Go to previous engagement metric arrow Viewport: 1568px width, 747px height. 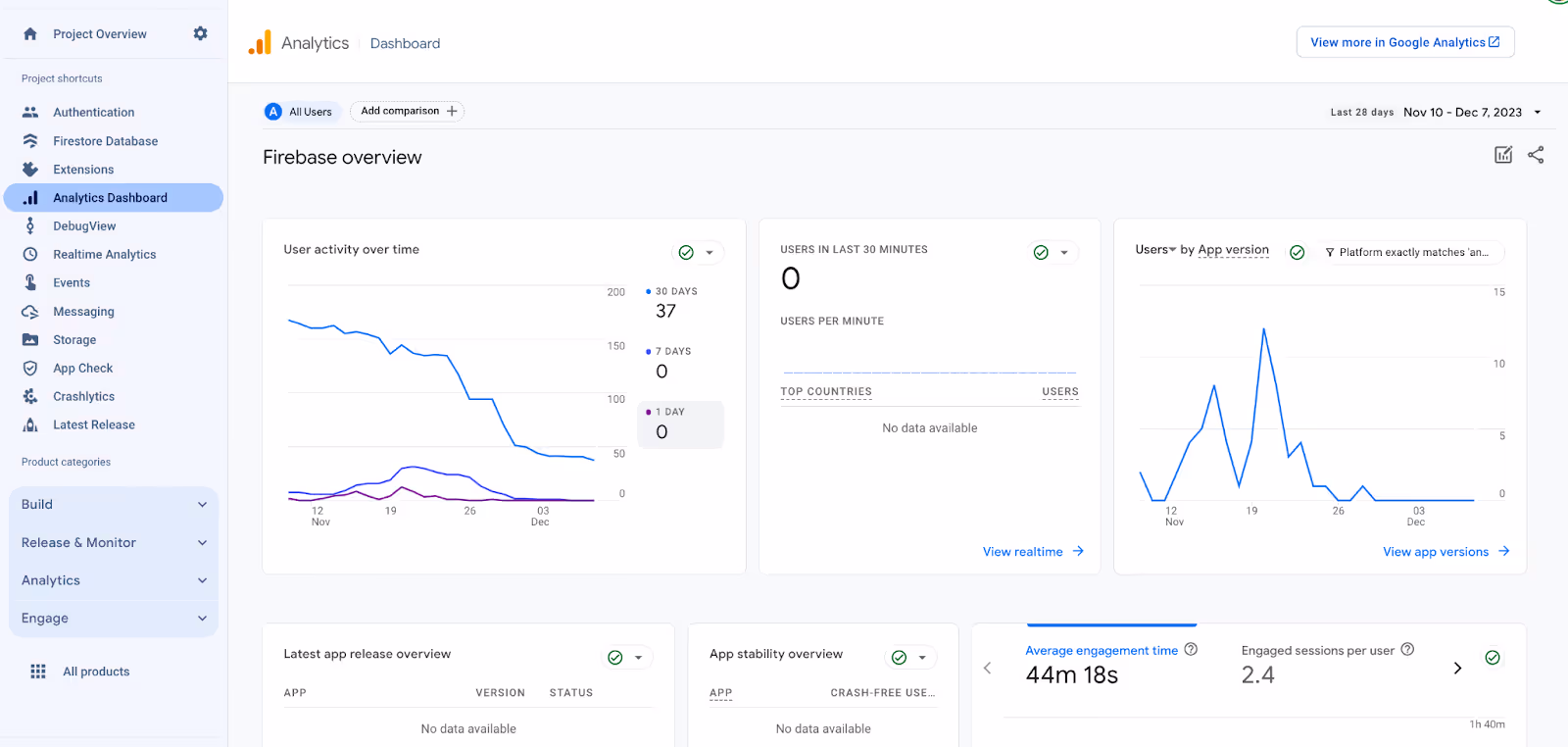pos(987,668)
